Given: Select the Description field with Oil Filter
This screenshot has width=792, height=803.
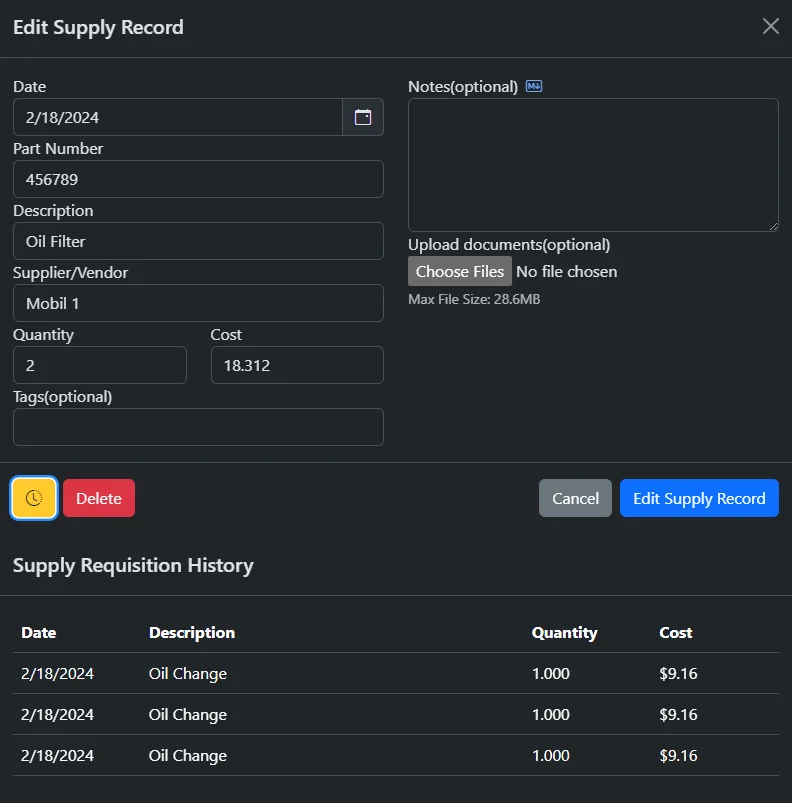Looking at the screenshot, I should [x=198, y=241].
